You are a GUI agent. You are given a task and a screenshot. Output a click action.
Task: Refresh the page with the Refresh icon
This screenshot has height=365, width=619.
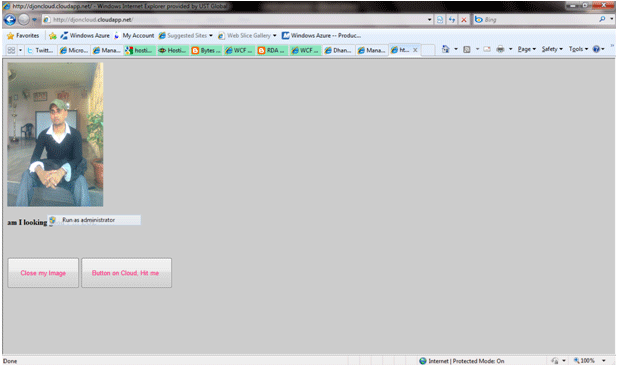(452, 19)
